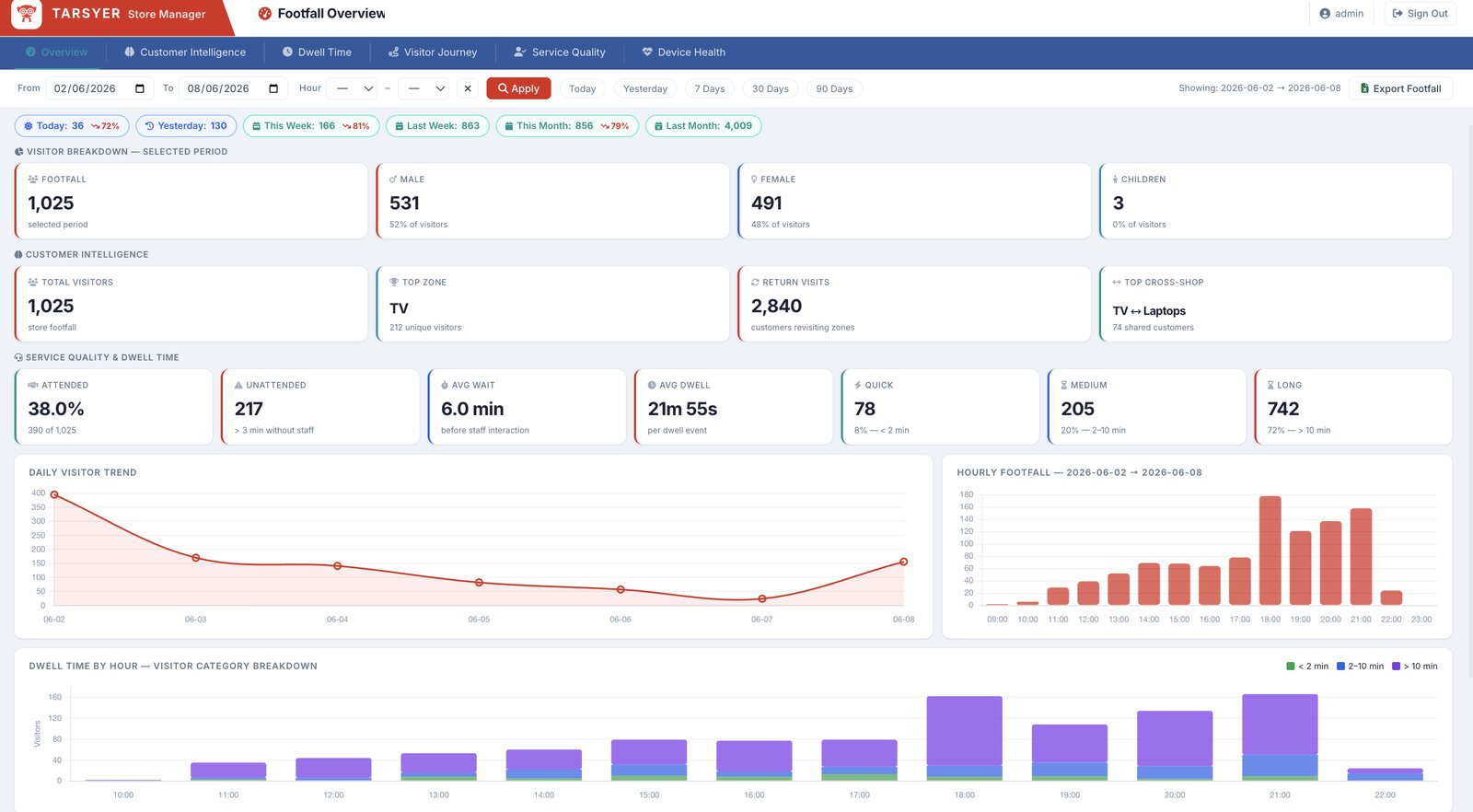
Task: Select the Today quick range
Action: pyautogui.click(x=582, y=89)
